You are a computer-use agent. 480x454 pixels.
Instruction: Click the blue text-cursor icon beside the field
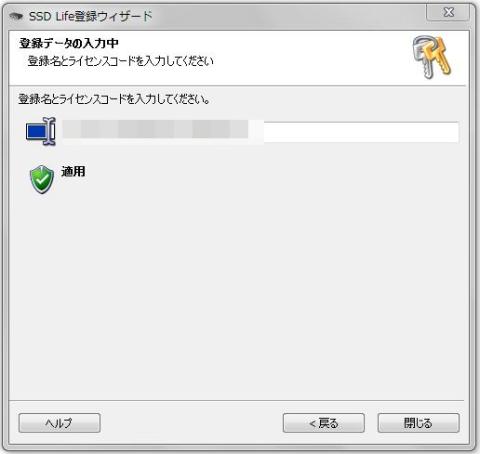41,131
